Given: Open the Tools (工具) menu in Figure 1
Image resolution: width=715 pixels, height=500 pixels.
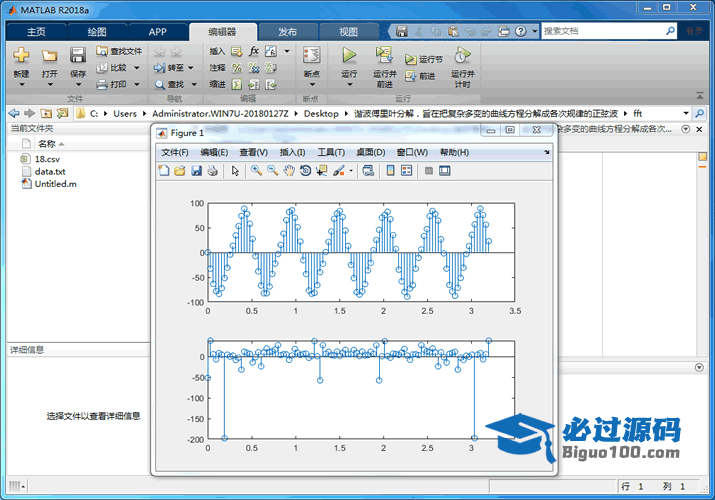Looking at the screenshot, I should [330, 152].
